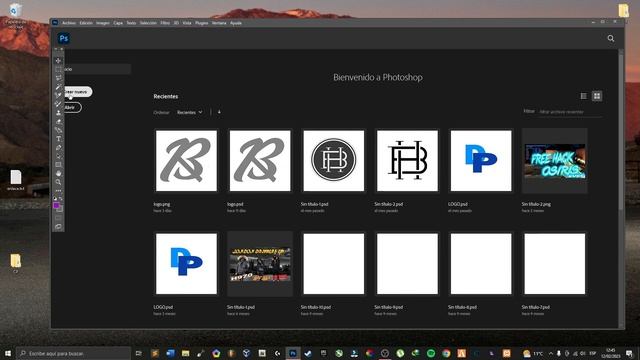Swap foreground and background colors
The height and width of the screenshot is (360, 640).
[x=61, y=198]
